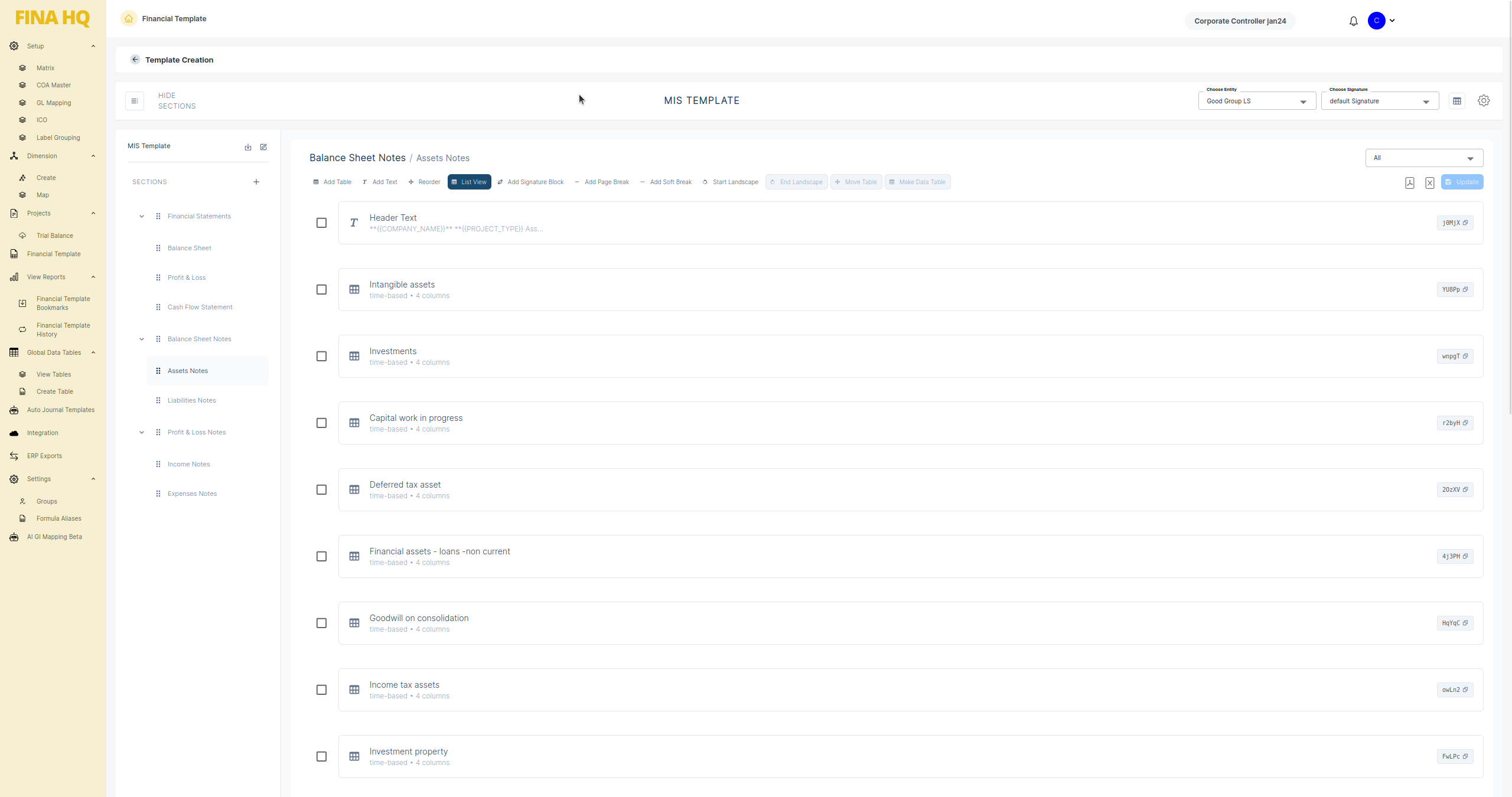The image size is (1512, 797).
Task: Click the Add Signature Block button
Action: pos(530,182)
